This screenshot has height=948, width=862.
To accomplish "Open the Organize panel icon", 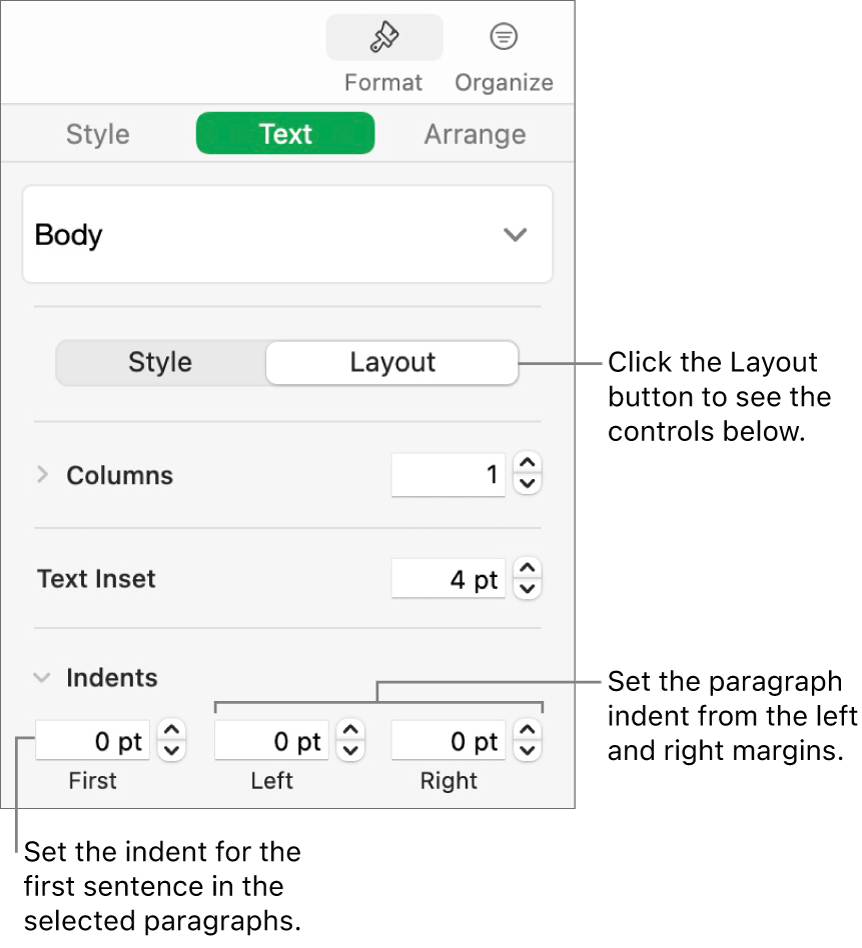I will click(x=503, y=36).
